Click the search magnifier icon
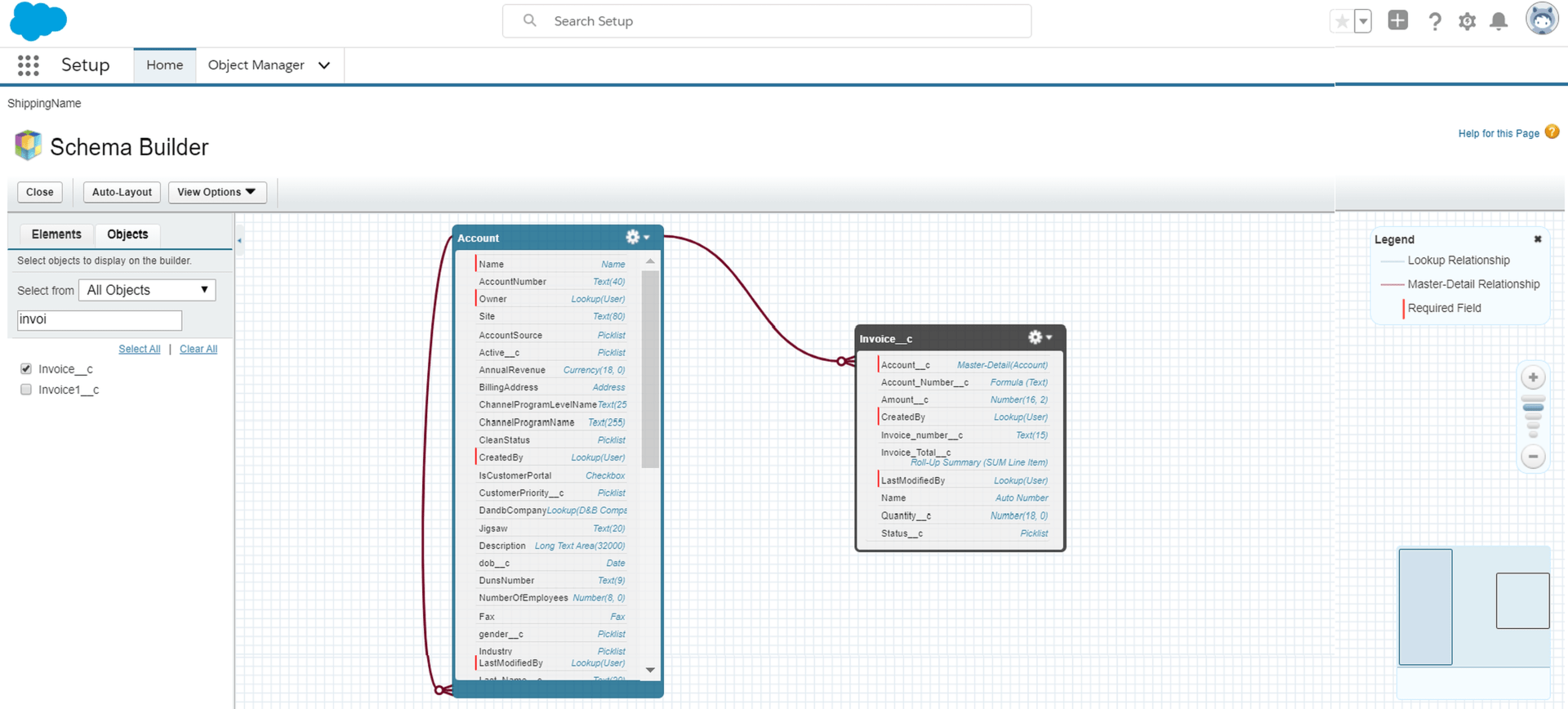 (x=530, y=20)
